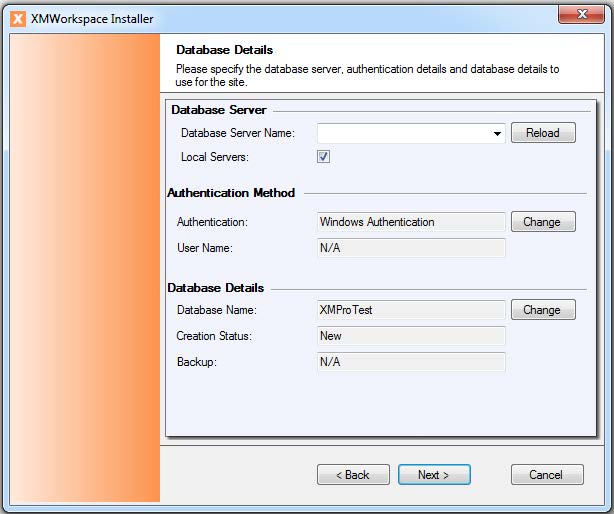Click the Database Name field containing XMProTest
Viewport: 614px width, 514px height.
click(410, 310)
